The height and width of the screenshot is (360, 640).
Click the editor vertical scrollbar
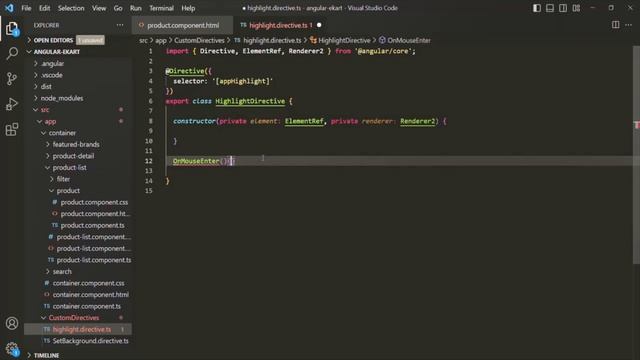[x=636, y=155]
